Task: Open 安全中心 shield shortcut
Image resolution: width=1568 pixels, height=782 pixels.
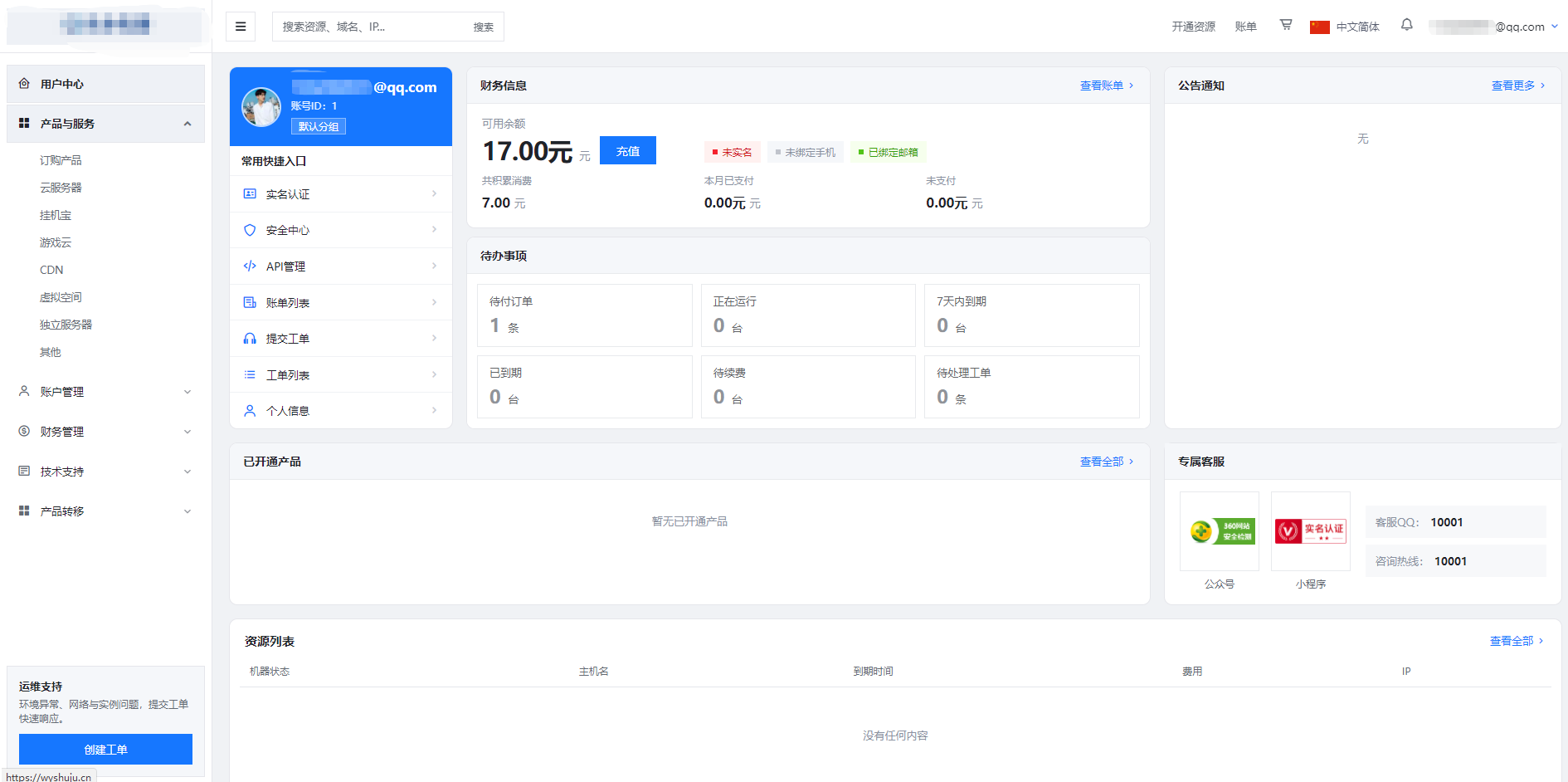Action: point(340,230)
